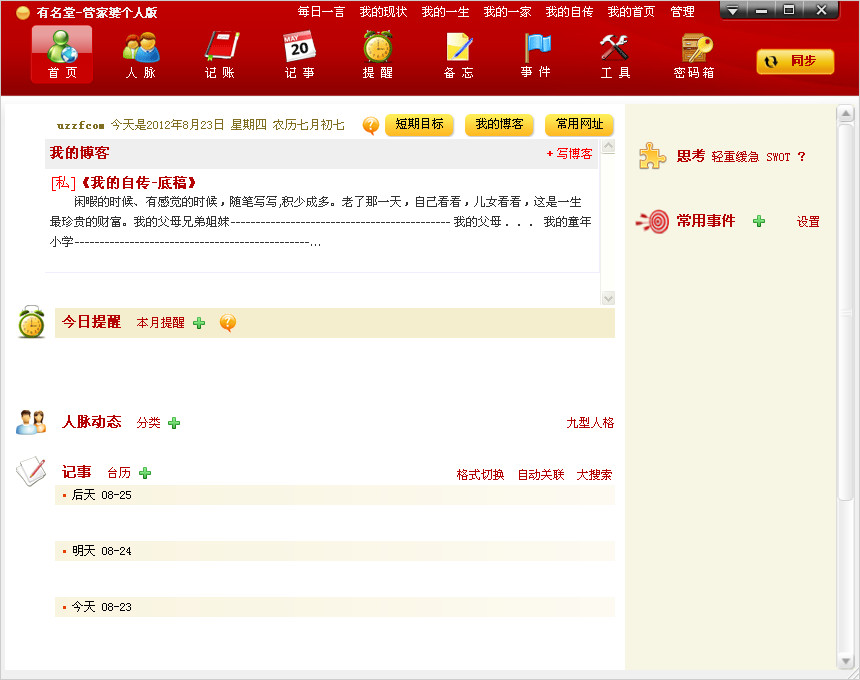Click the help question mark beside the date
The image size is (860, 680).
point(370,125)
